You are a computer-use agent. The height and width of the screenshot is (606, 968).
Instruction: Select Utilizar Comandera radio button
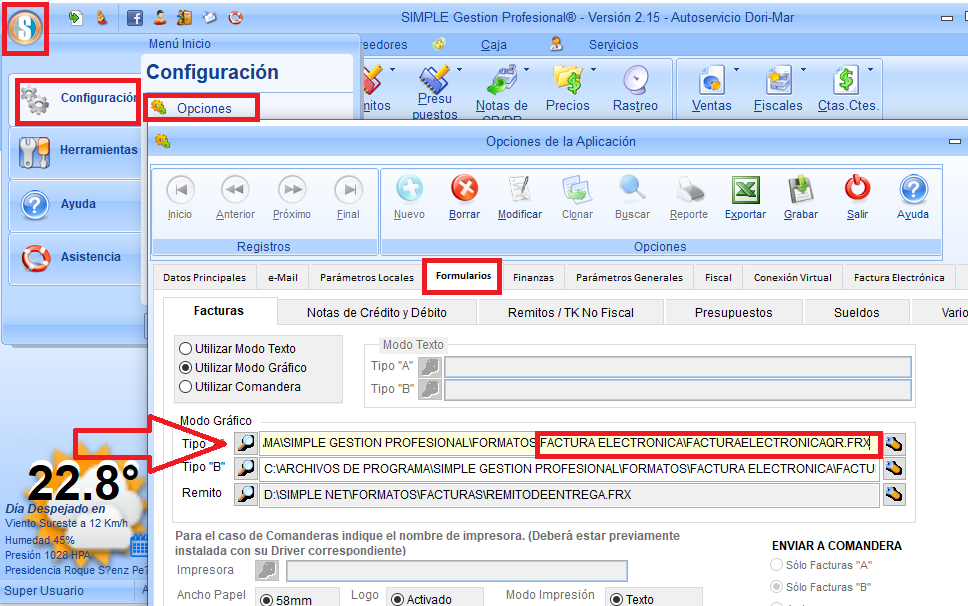point(186,387)
